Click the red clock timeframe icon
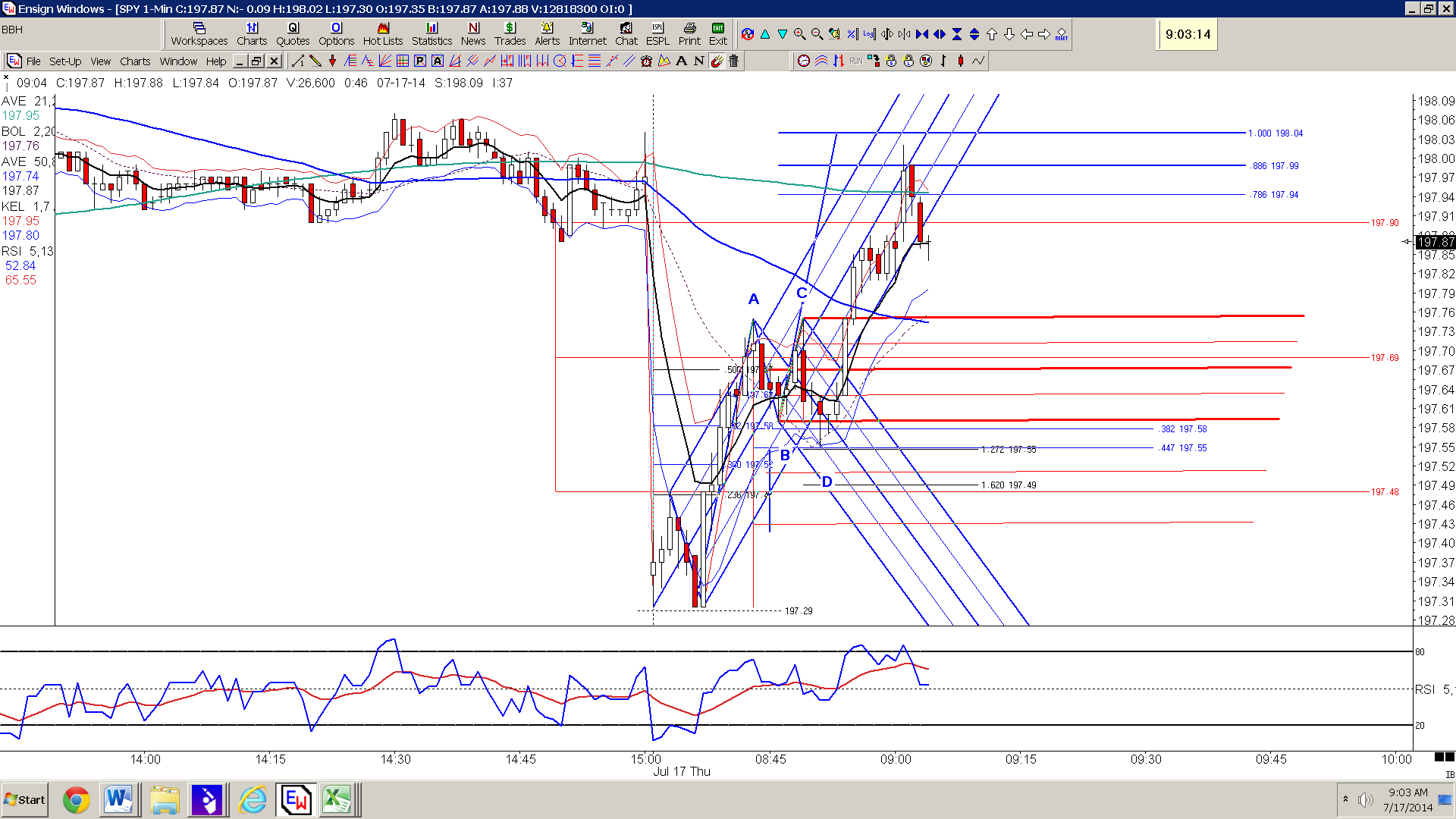Screen dimensions: 1456x819 804,61
